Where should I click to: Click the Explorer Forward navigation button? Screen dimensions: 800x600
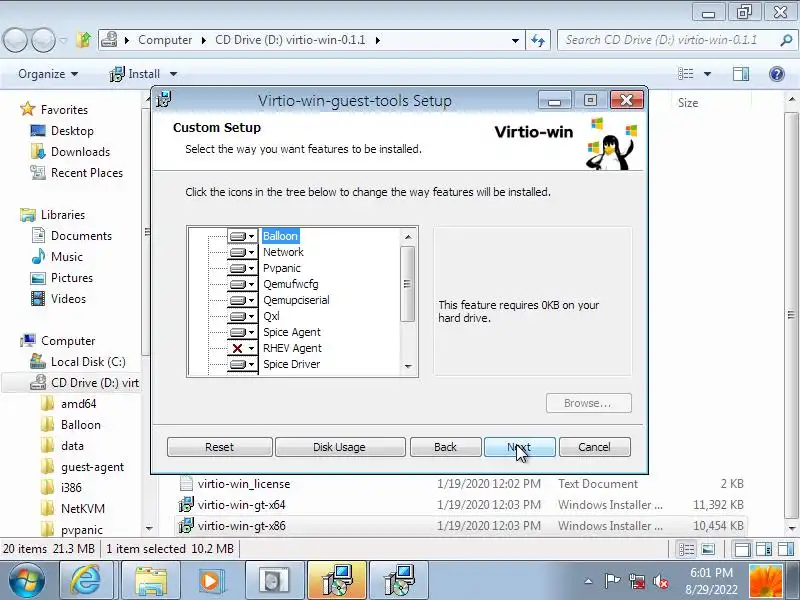click(43, 40)
